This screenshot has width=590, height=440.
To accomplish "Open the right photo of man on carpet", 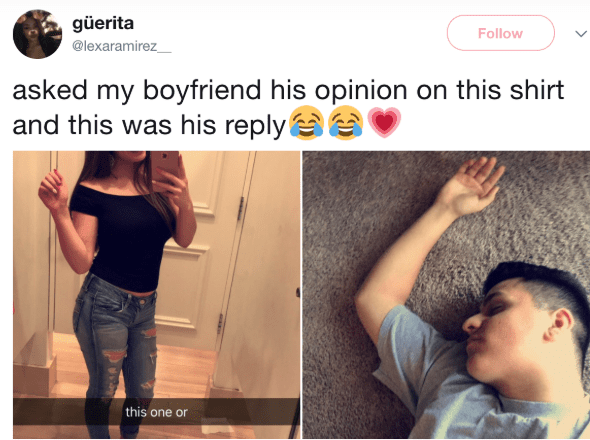I will [446, 295].
